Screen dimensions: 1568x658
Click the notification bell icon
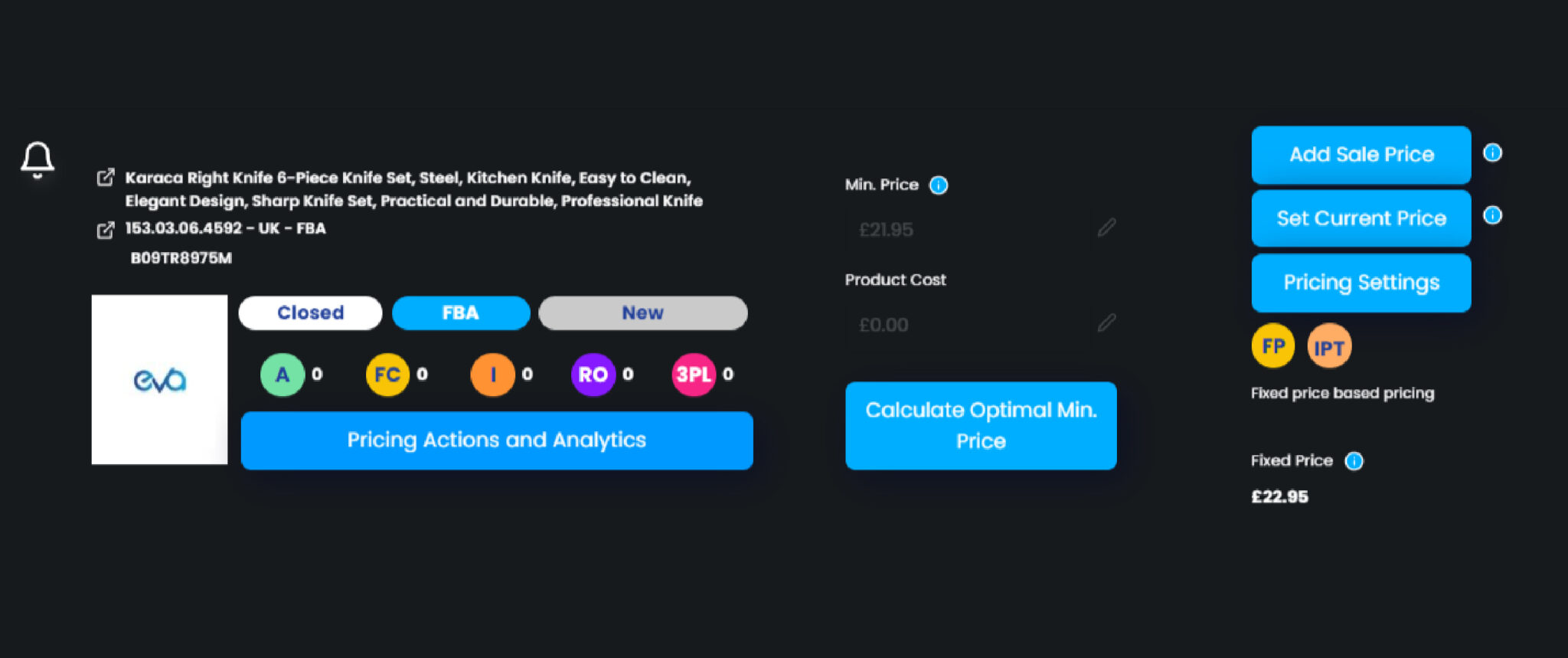tap(37, 159)
